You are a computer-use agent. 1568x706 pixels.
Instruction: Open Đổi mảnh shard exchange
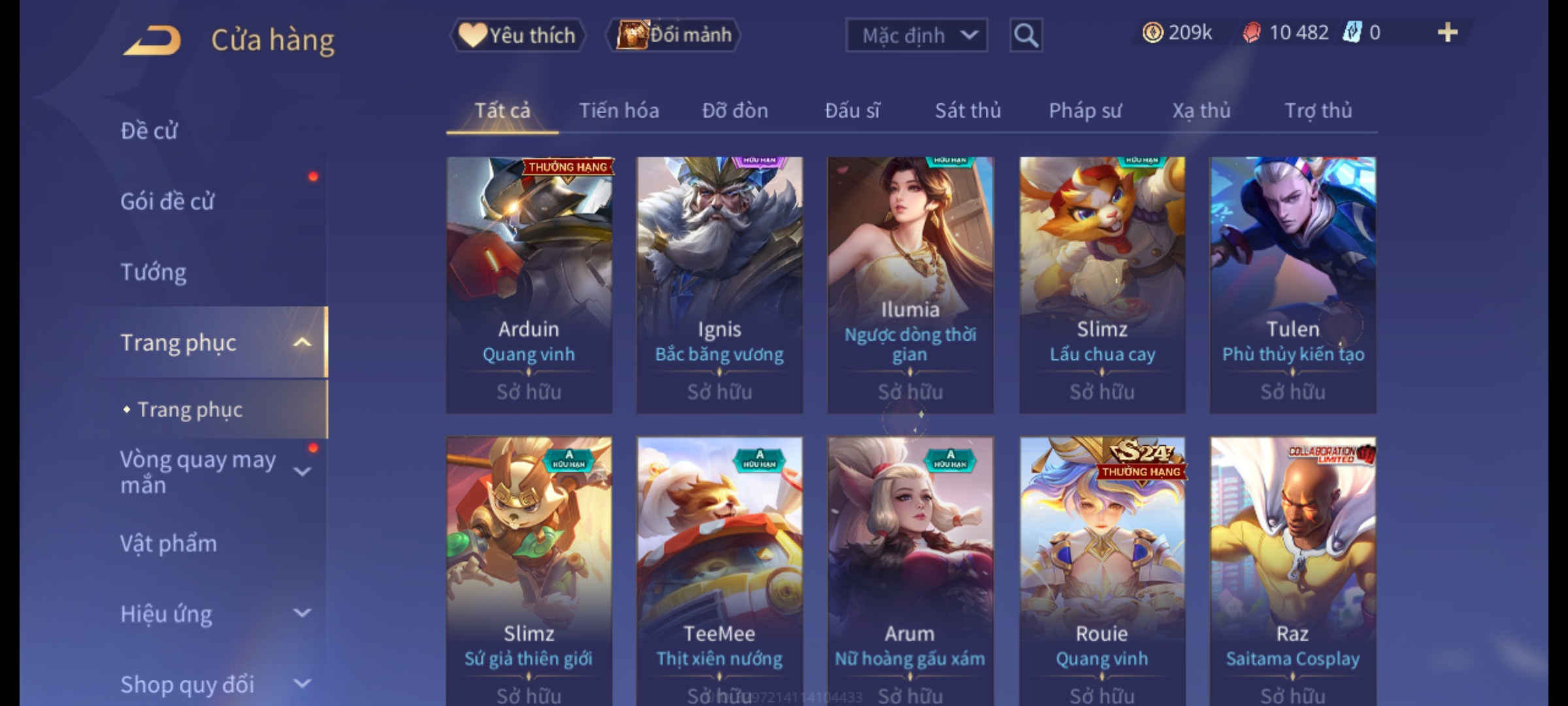click(674, 35)
